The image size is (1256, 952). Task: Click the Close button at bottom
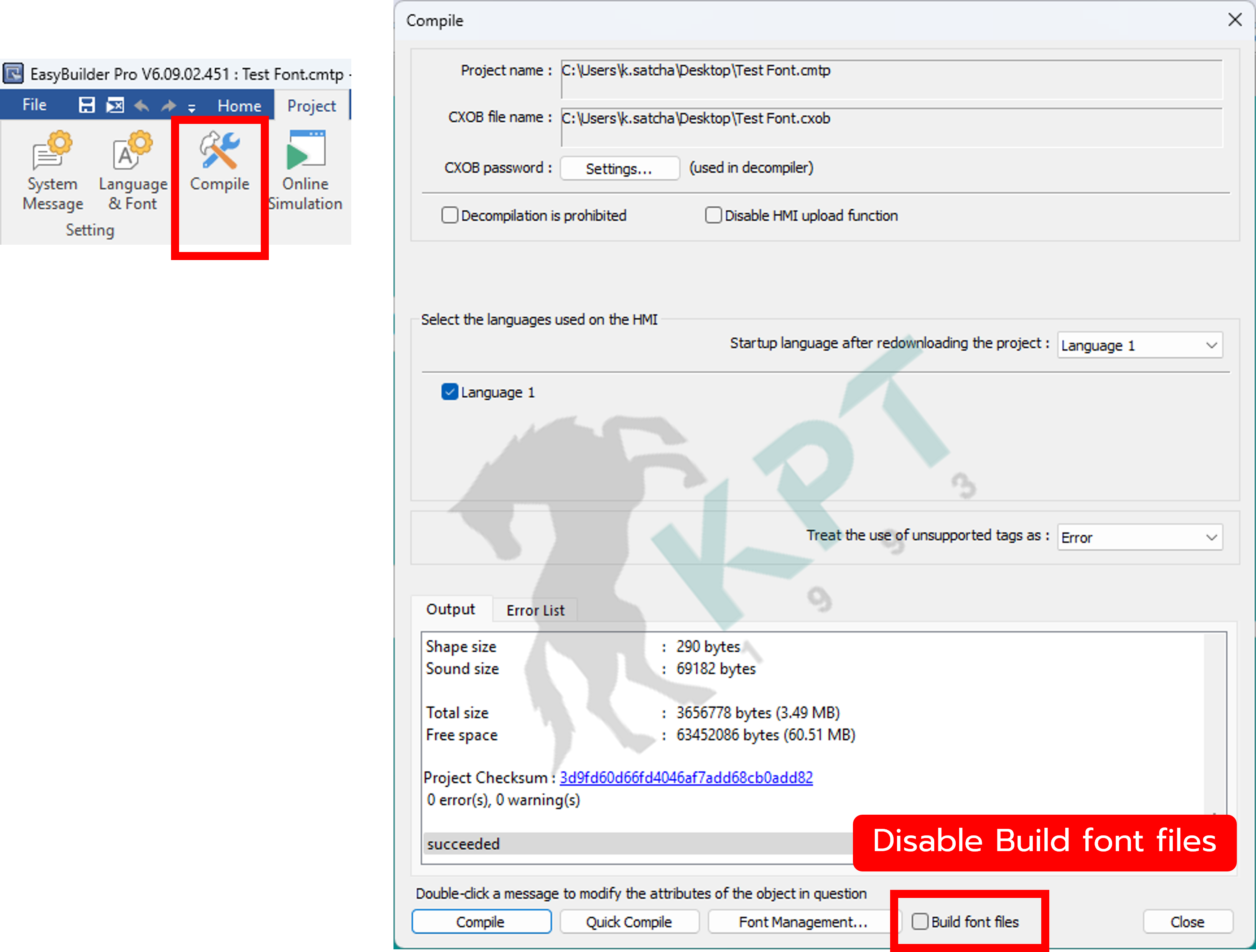click(1188, 922)
